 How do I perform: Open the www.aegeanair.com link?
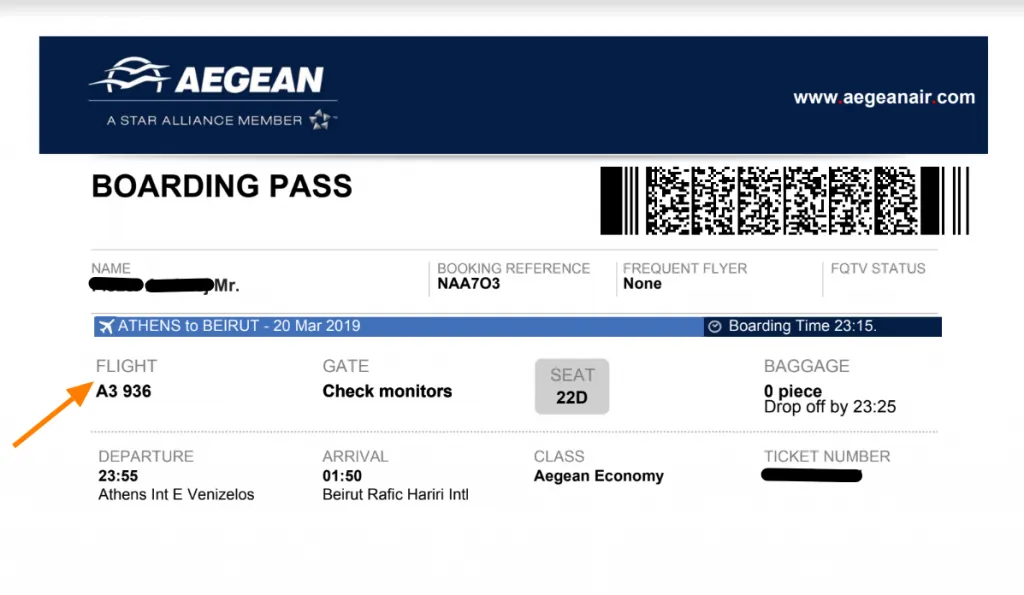[884, 97]
